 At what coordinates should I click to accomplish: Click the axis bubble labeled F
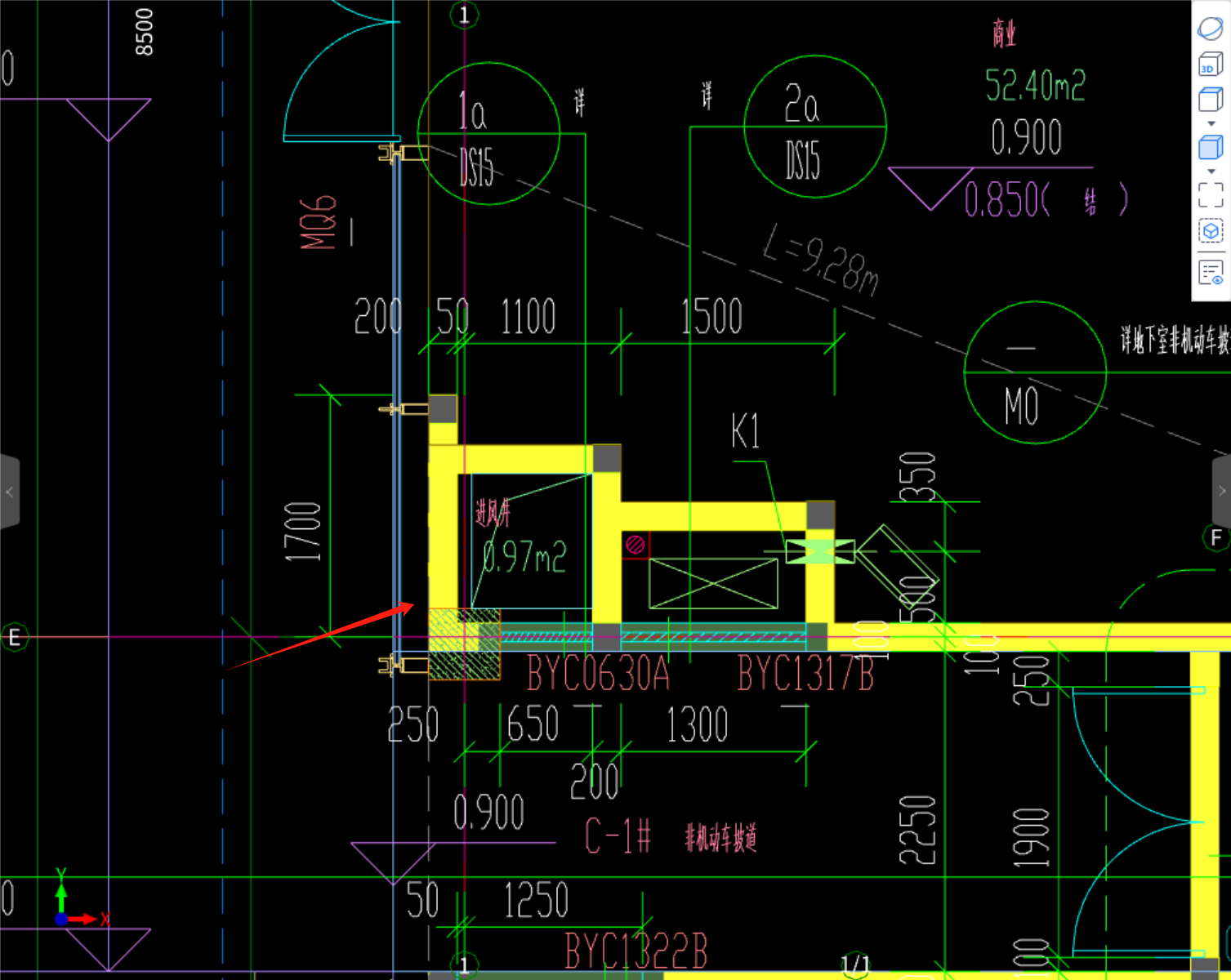tap(1216, 537)
